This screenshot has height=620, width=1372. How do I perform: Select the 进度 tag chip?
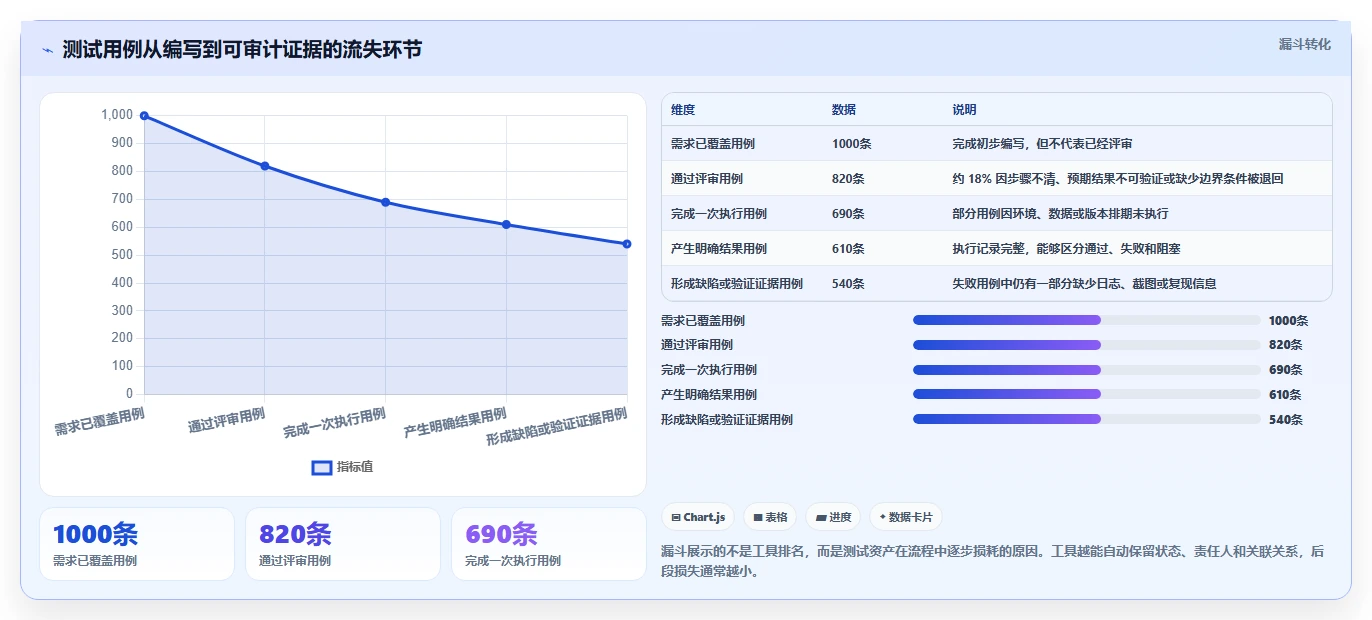(x=833, y=517)
